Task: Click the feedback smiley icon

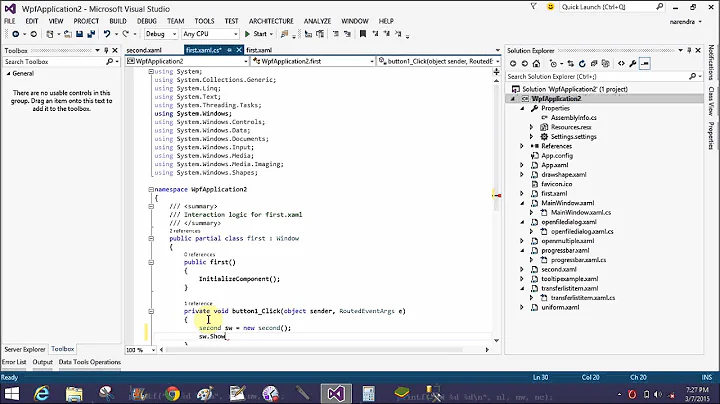Action: click(x=550, y=7)
